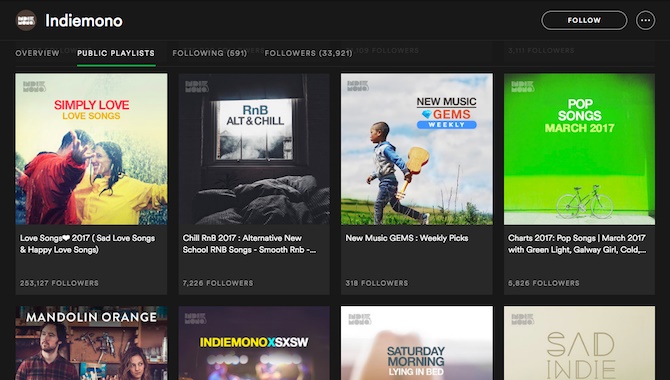Open the RnB Alt & Chill cover

pyautogui.click(x=254, y=149)
